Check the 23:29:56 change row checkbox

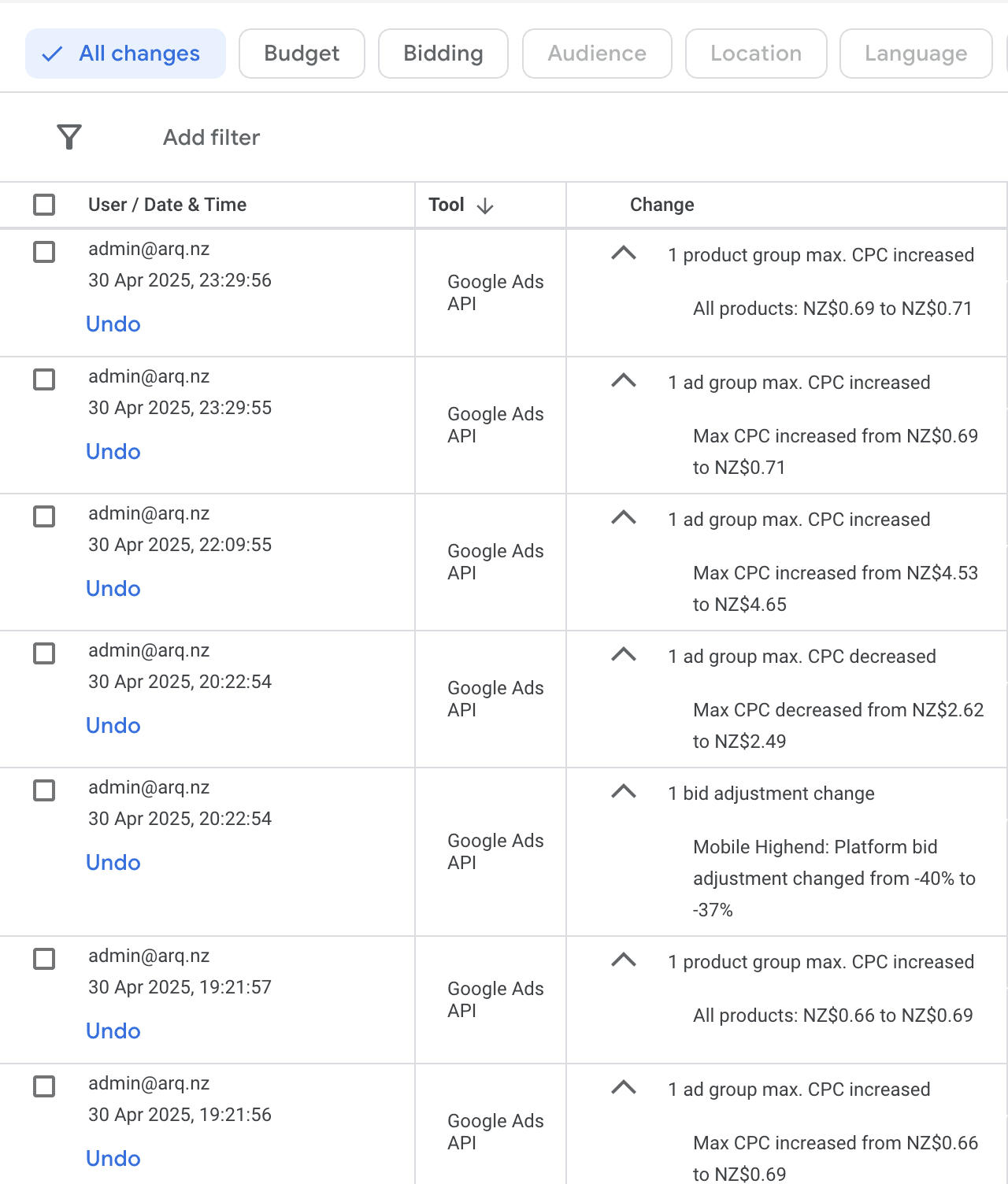pos(44,252)
